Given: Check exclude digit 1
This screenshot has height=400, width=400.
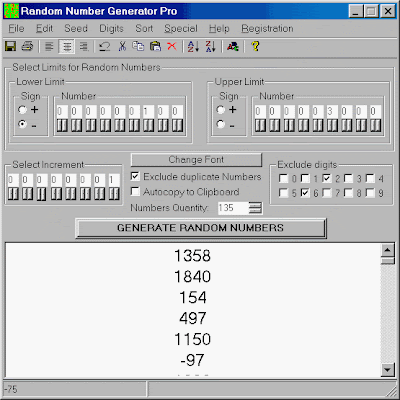Looking at the screenshot, I should click(305, 178).
